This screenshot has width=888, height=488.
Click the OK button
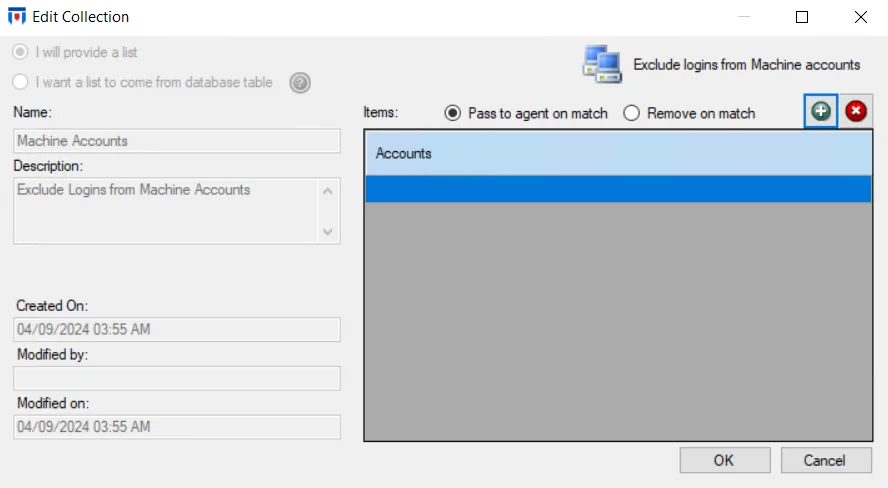click(725, 460)
